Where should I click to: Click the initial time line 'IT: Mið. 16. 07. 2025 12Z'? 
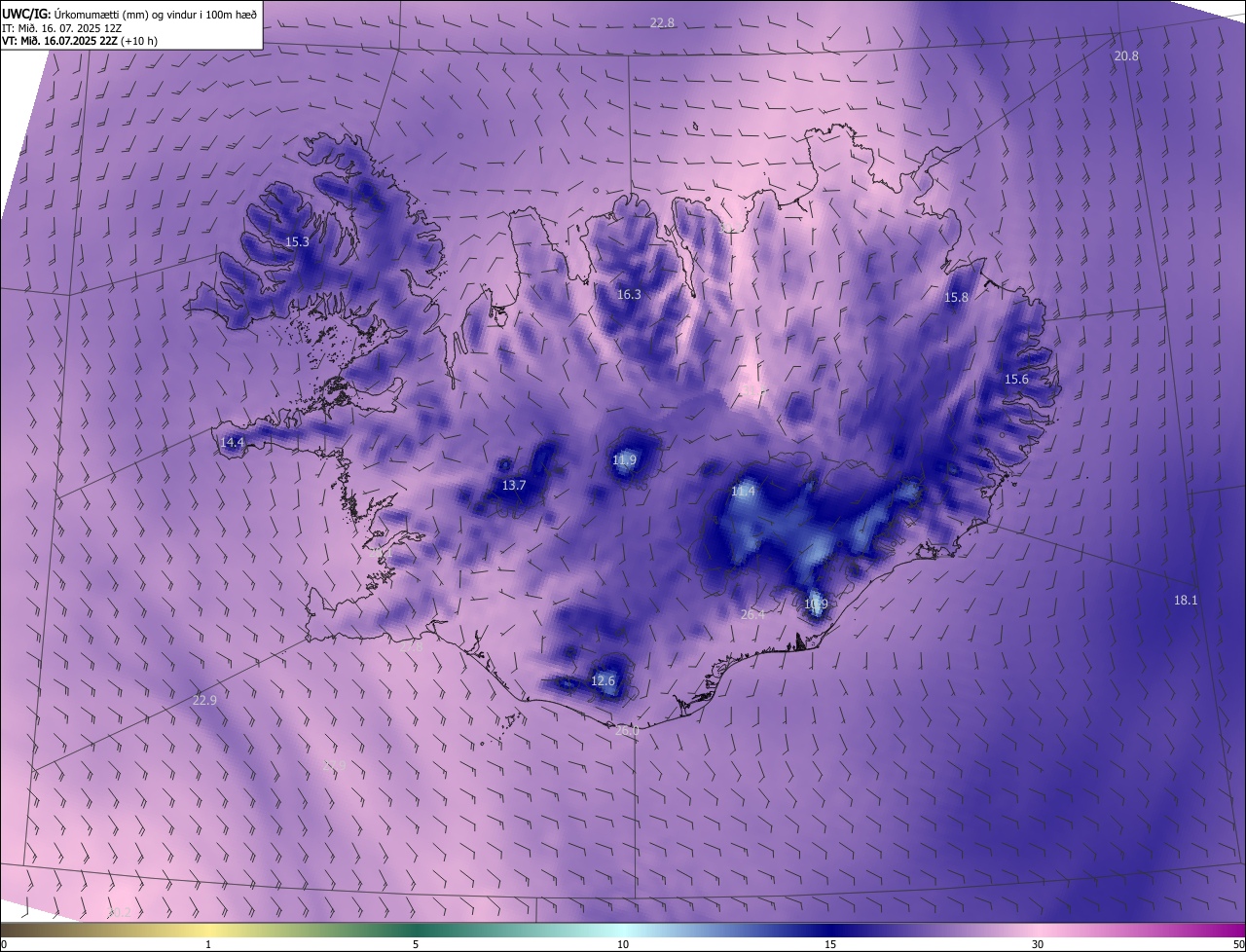pyautogui.click(x=61, y=27)
